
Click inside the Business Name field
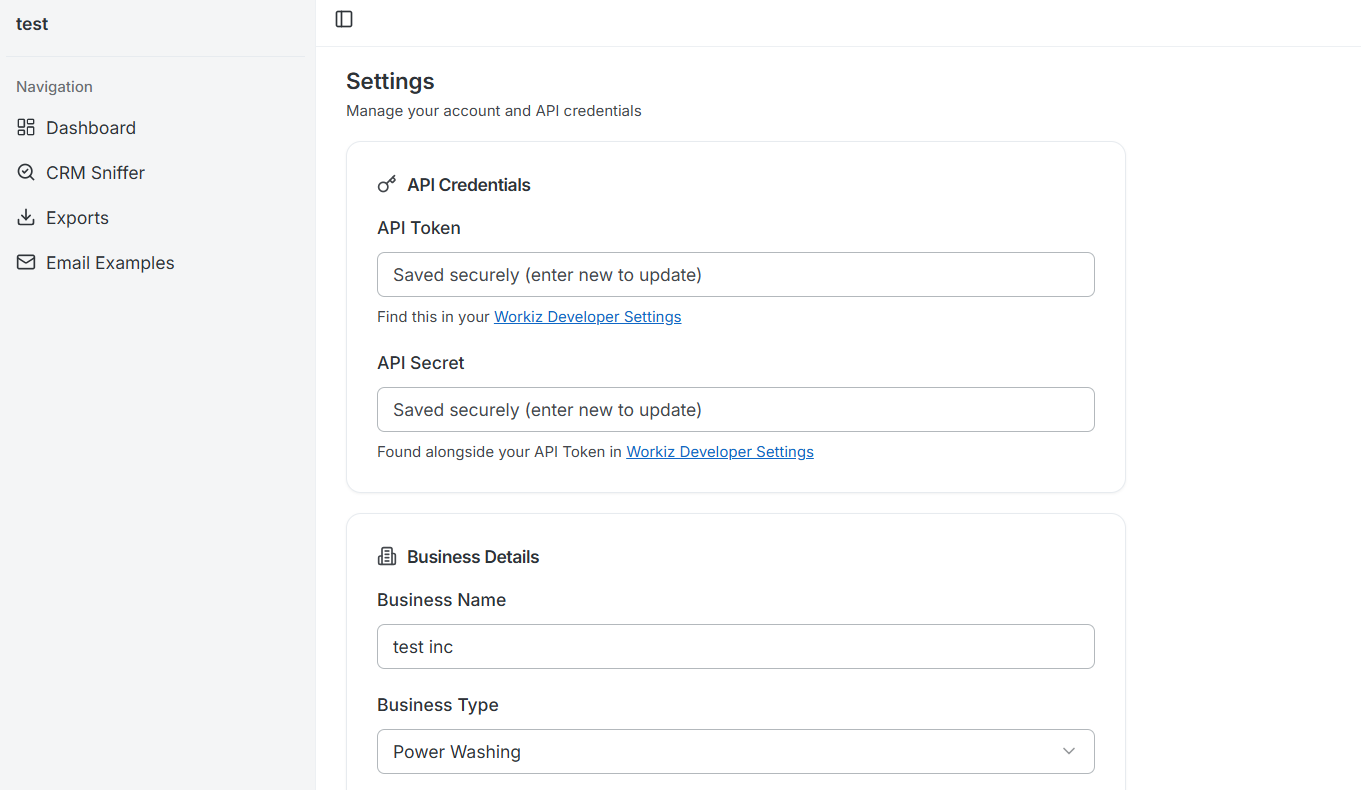coord(735,646)
